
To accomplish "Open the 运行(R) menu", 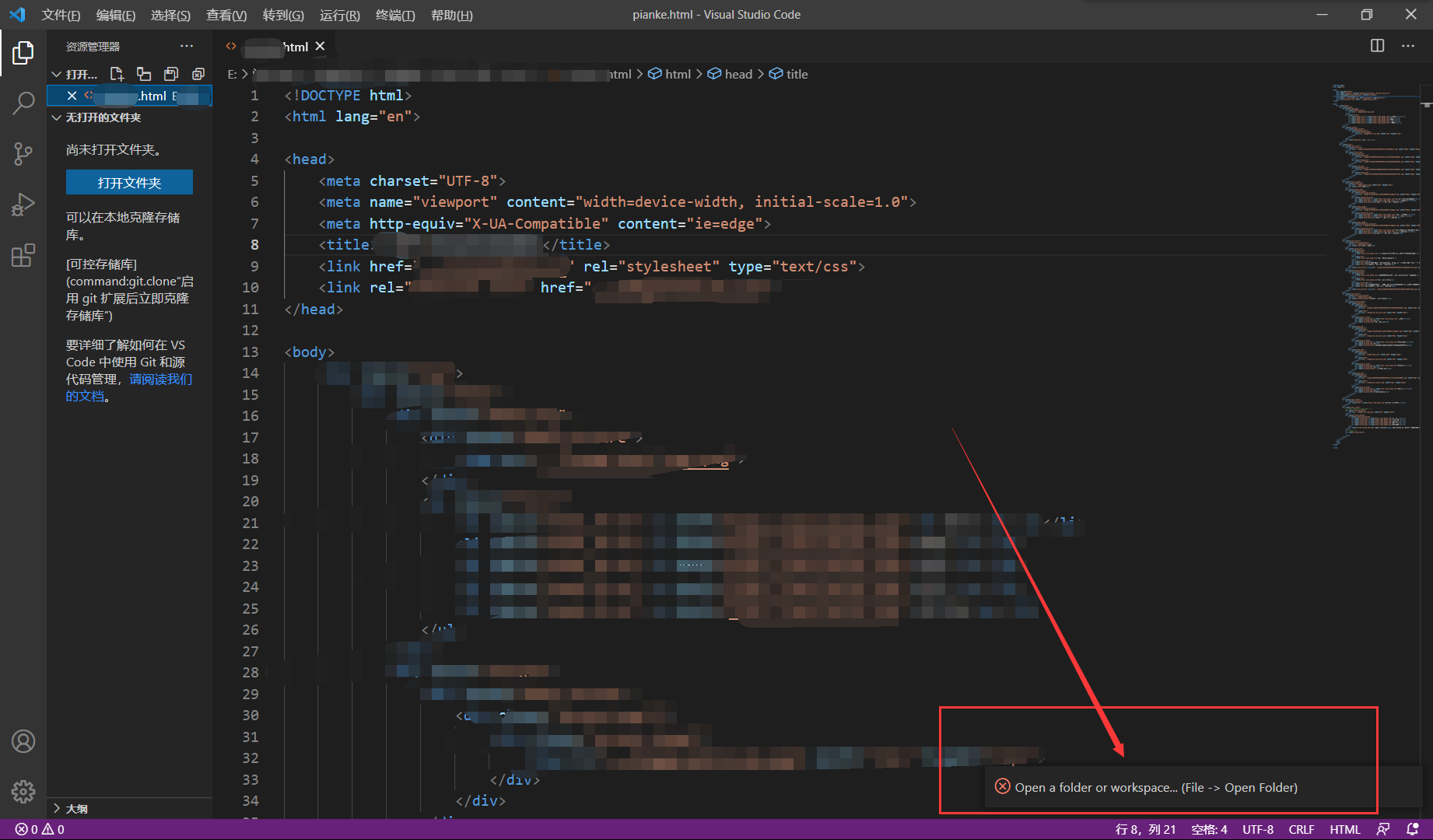I will (340, 15).
